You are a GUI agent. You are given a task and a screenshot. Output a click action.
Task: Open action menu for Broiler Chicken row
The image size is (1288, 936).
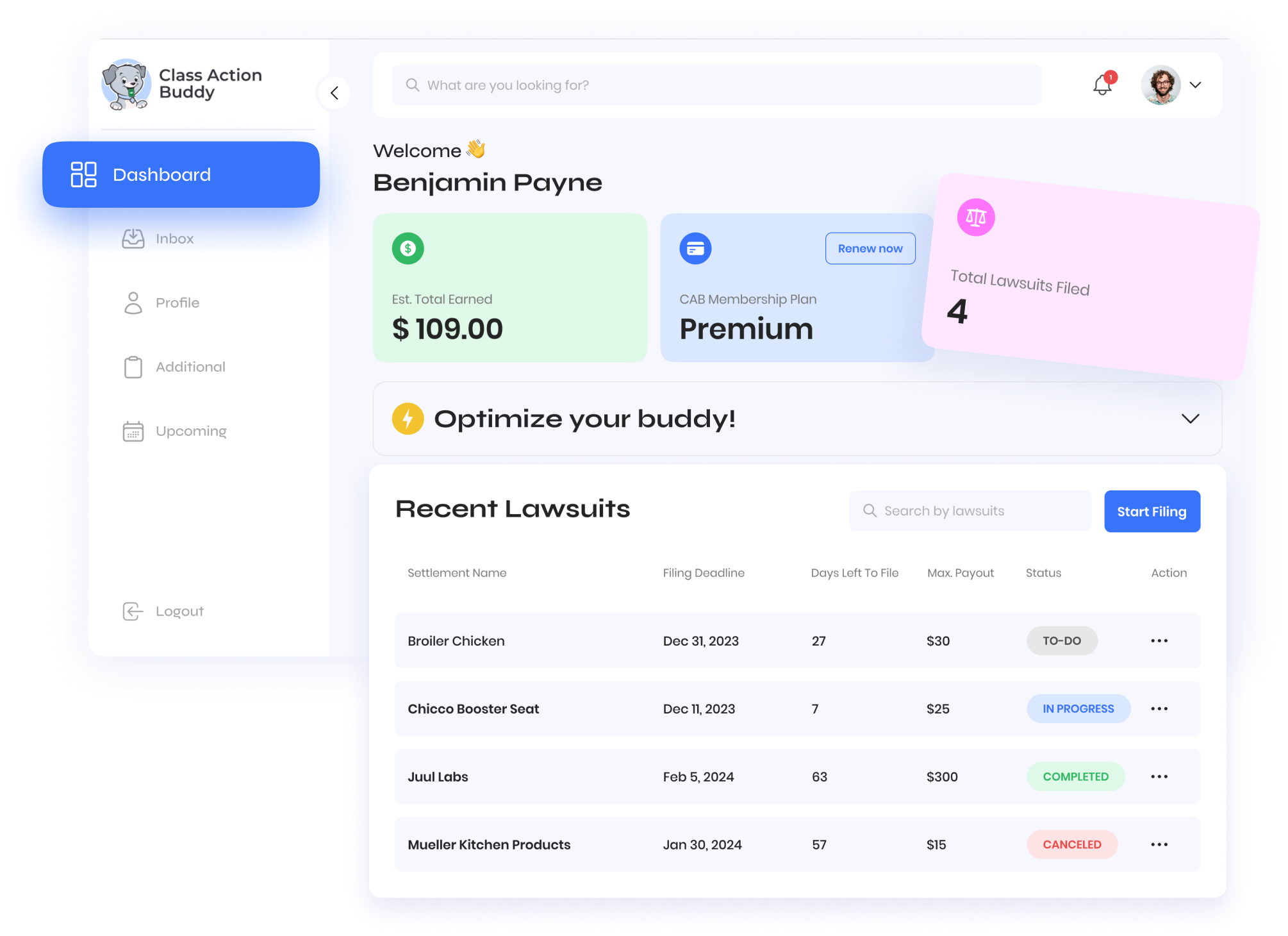(x=1159, y=640)
